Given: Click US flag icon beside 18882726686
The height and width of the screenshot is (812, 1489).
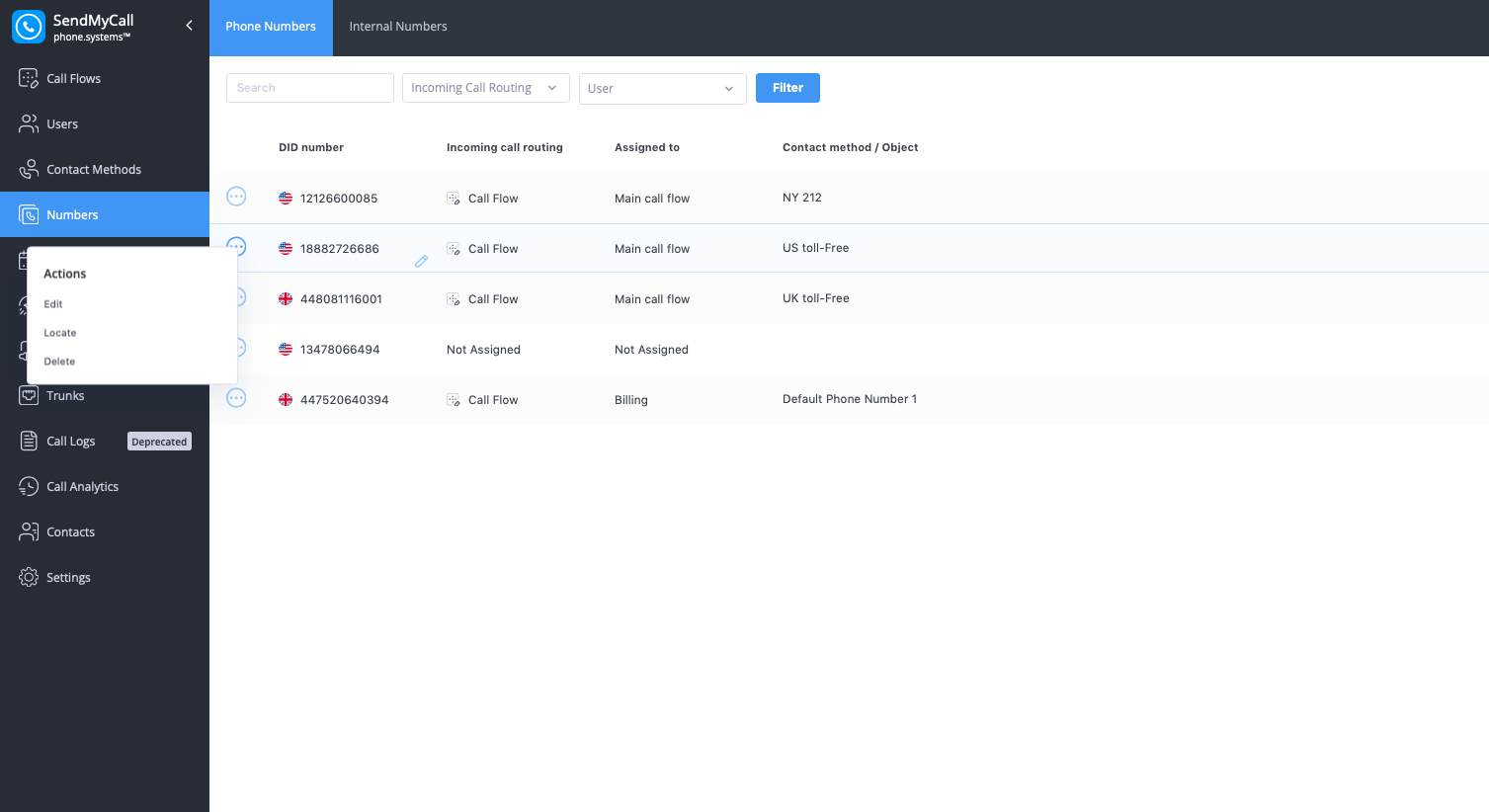Looking at the screenshot, I should [x=286, y=249].
